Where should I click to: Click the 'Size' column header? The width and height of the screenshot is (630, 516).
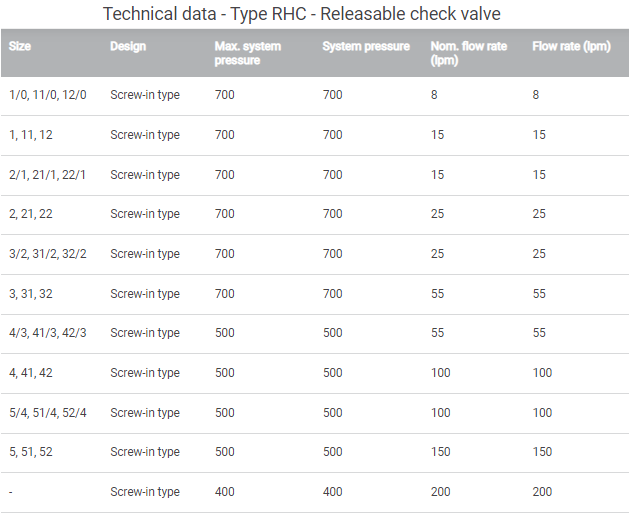[x=20, y=46]
